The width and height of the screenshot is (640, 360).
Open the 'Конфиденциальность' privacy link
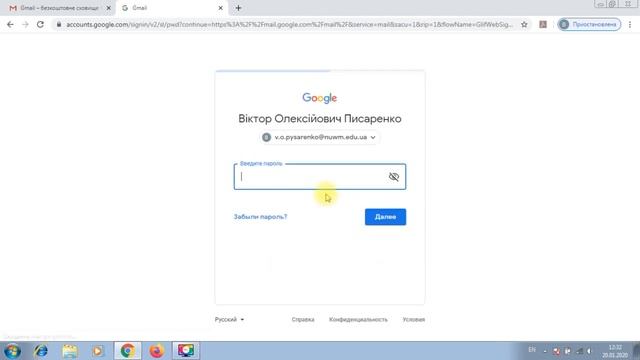[358, 319]
